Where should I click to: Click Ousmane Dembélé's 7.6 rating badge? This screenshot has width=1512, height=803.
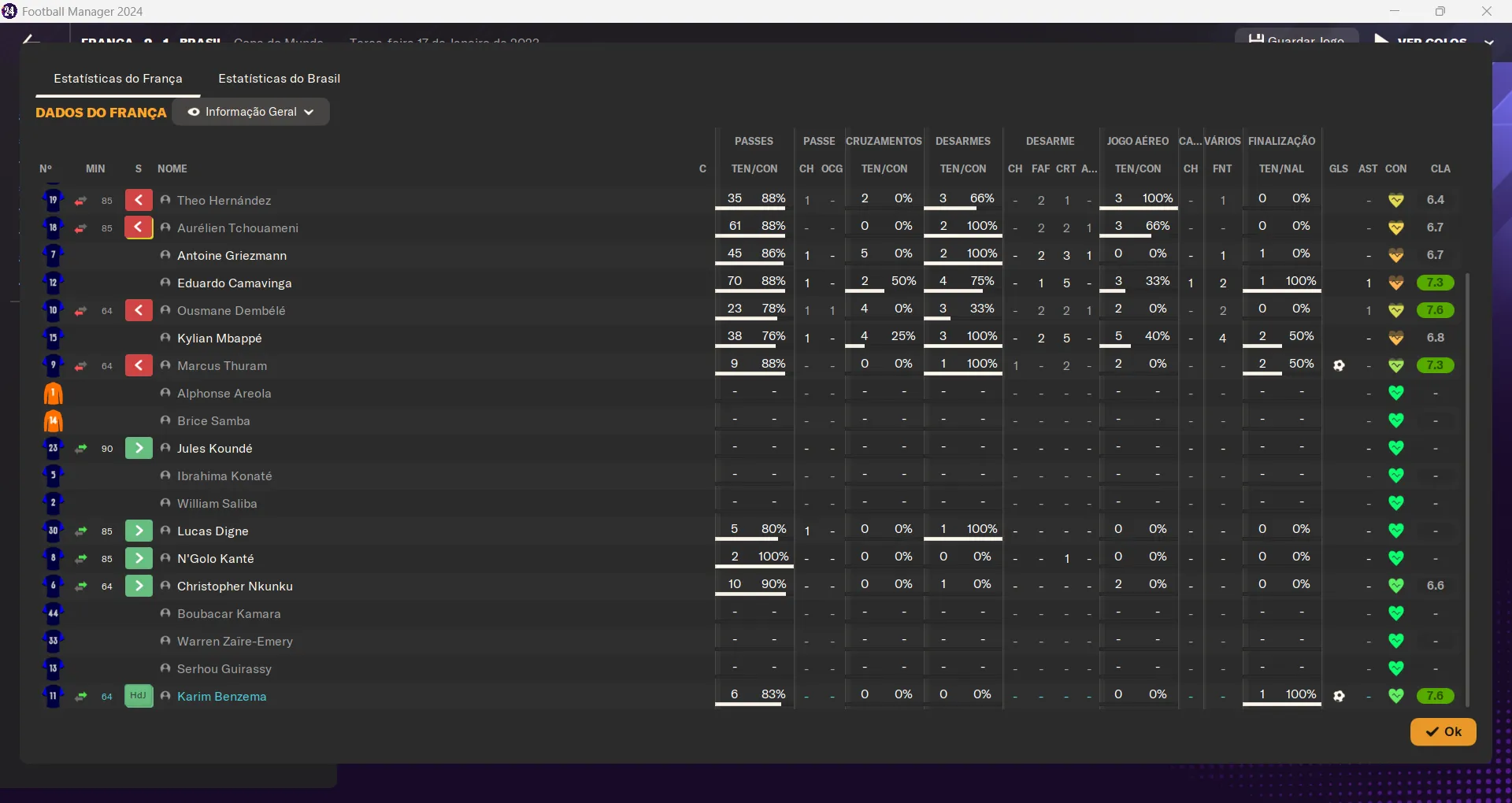coord(1435,310)
